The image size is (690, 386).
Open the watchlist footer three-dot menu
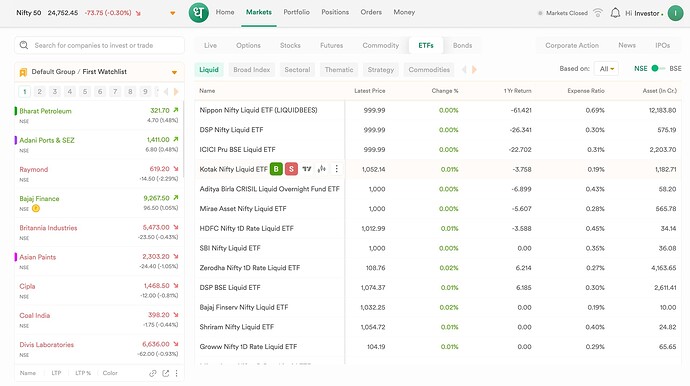coord(176,373)
